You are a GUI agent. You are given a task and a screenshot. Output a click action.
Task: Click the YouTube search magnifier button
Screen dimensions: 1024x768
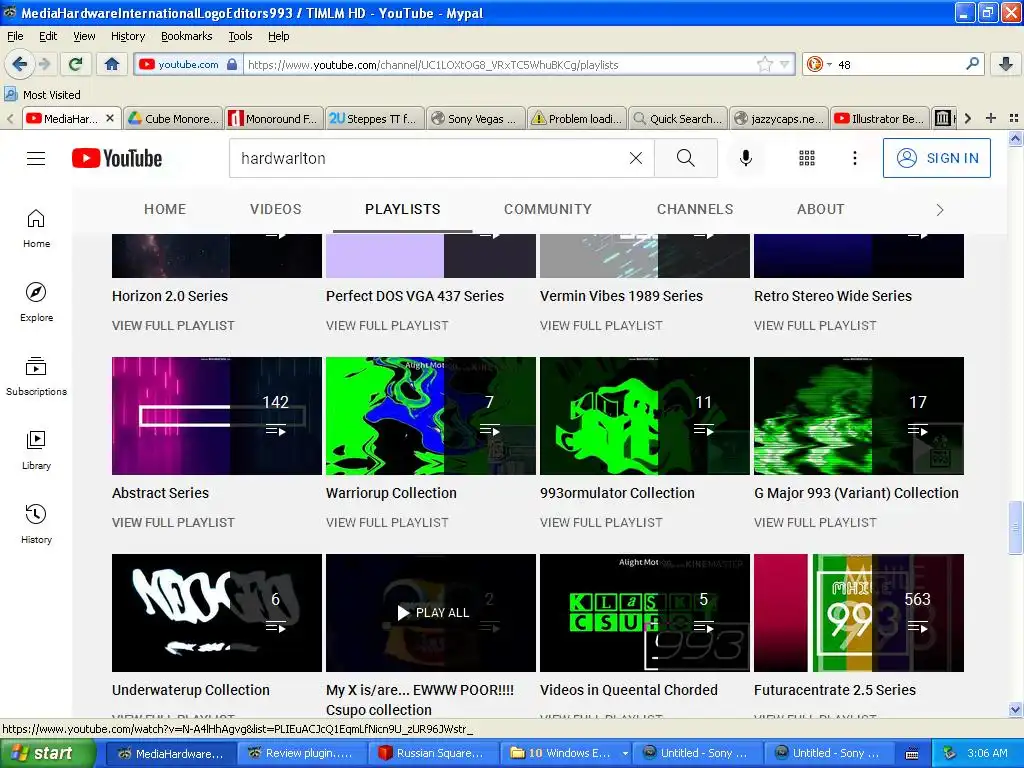[x=686, y=158]
